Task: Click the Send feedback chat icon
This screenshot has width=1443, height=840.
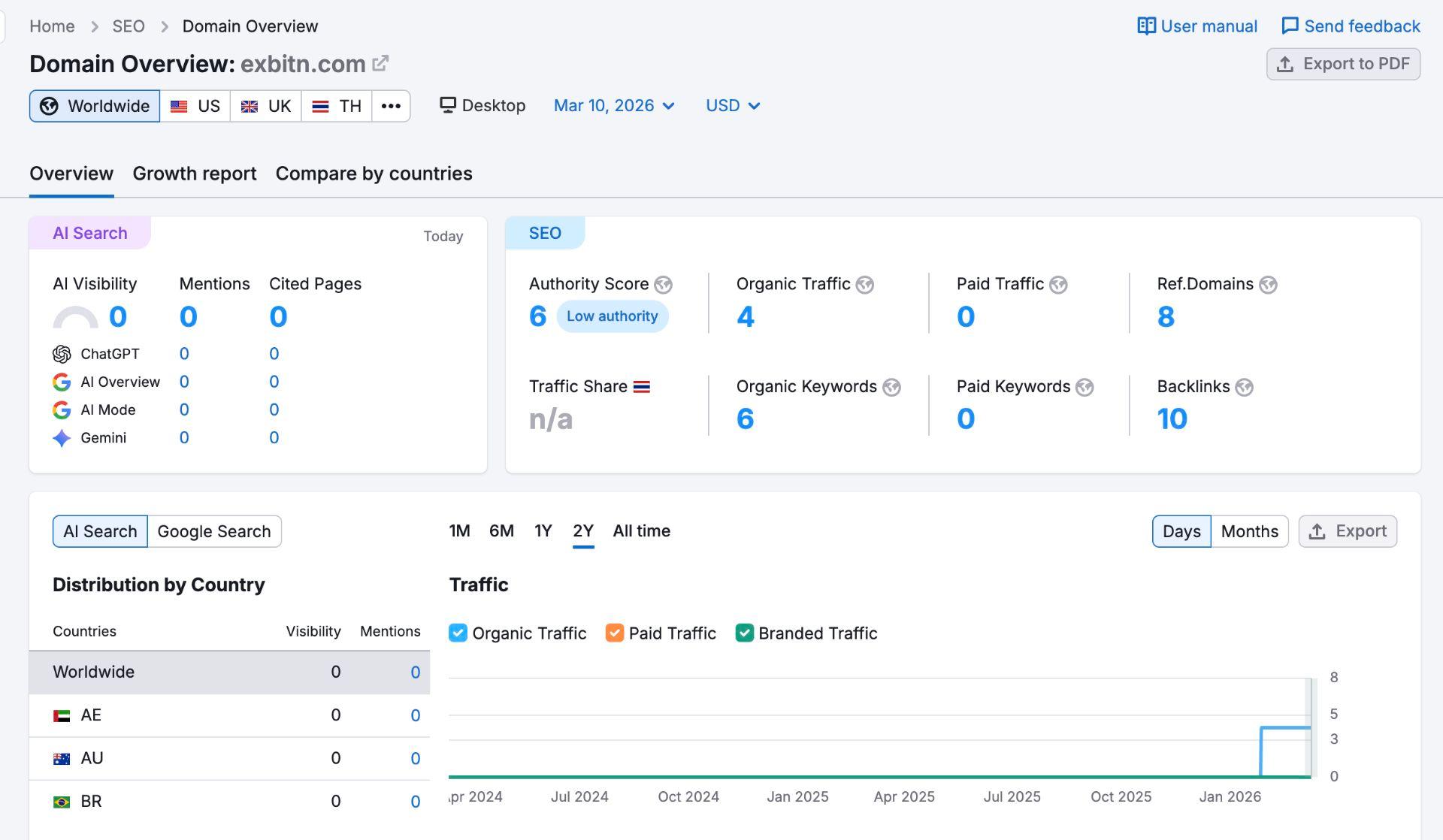Action: click(x=1290, y=26)
